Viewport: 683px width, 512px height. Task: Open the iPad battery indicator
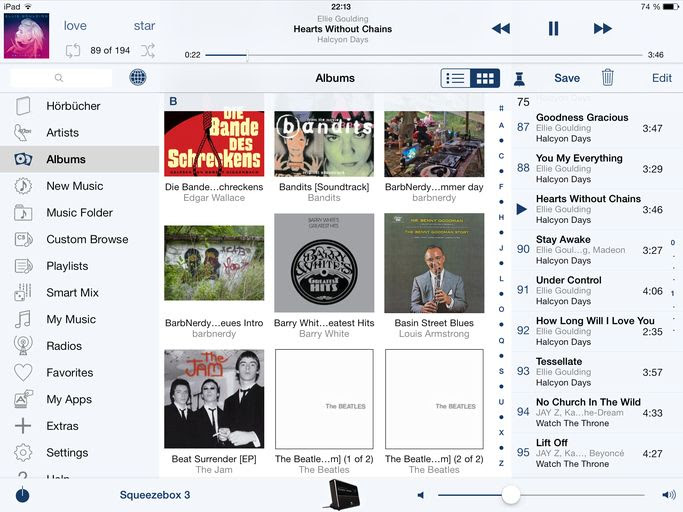[671, 7]
